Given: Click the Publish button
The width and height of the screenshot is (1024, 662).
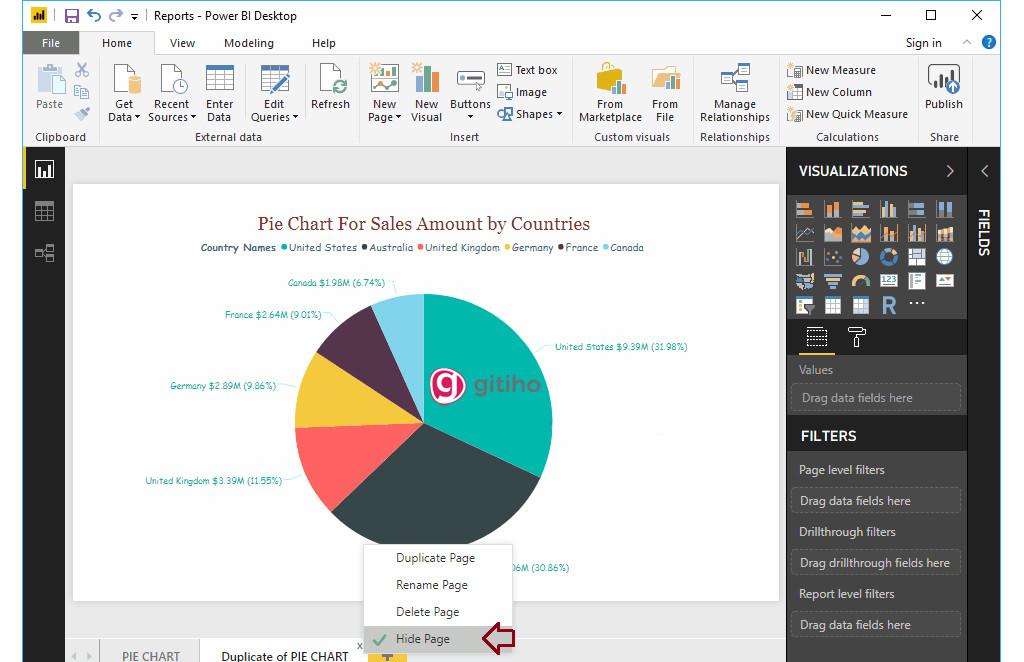Looking at the screenshot, I should point(944,87).
